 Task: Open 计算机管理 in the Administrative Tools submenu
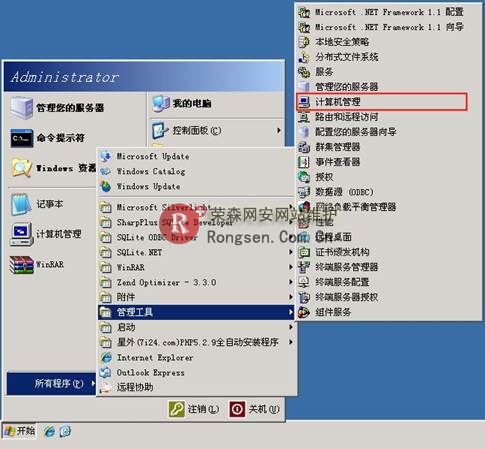[x=382, y=102]
